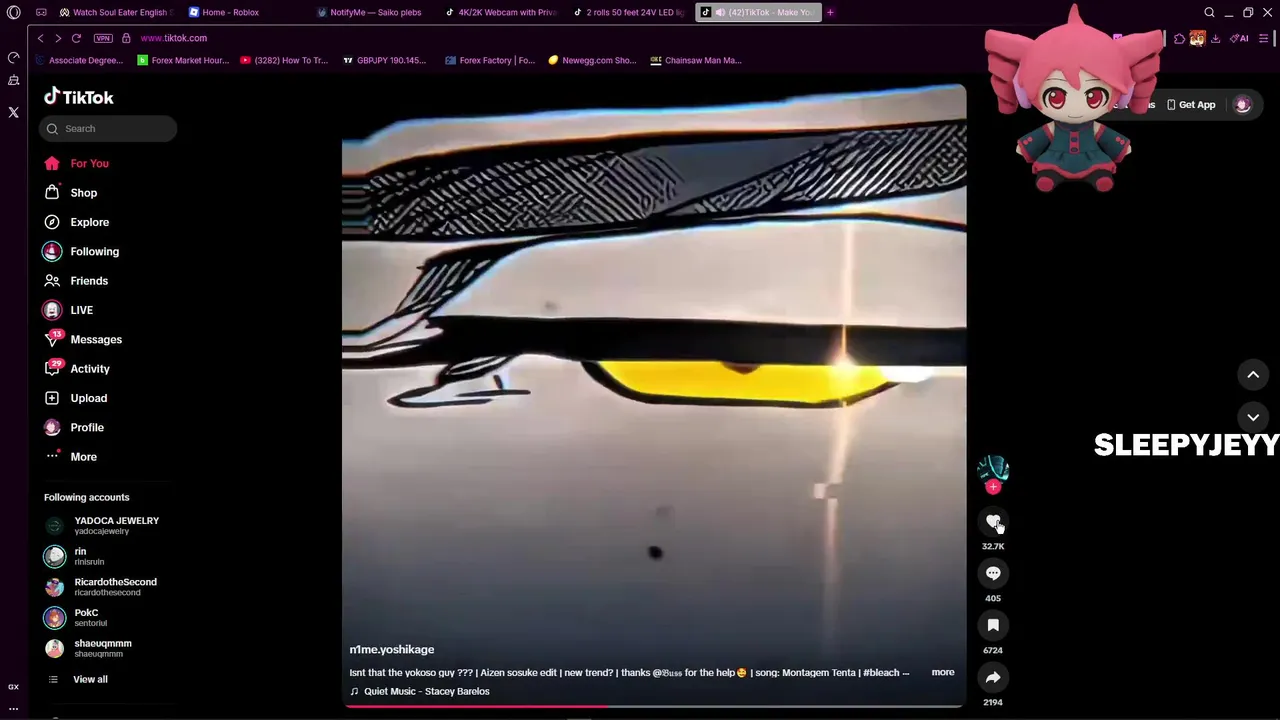Screen dimensions: 1280x720
Task: Open the TikTok Shop page
Action: click(x=71, y=193)
